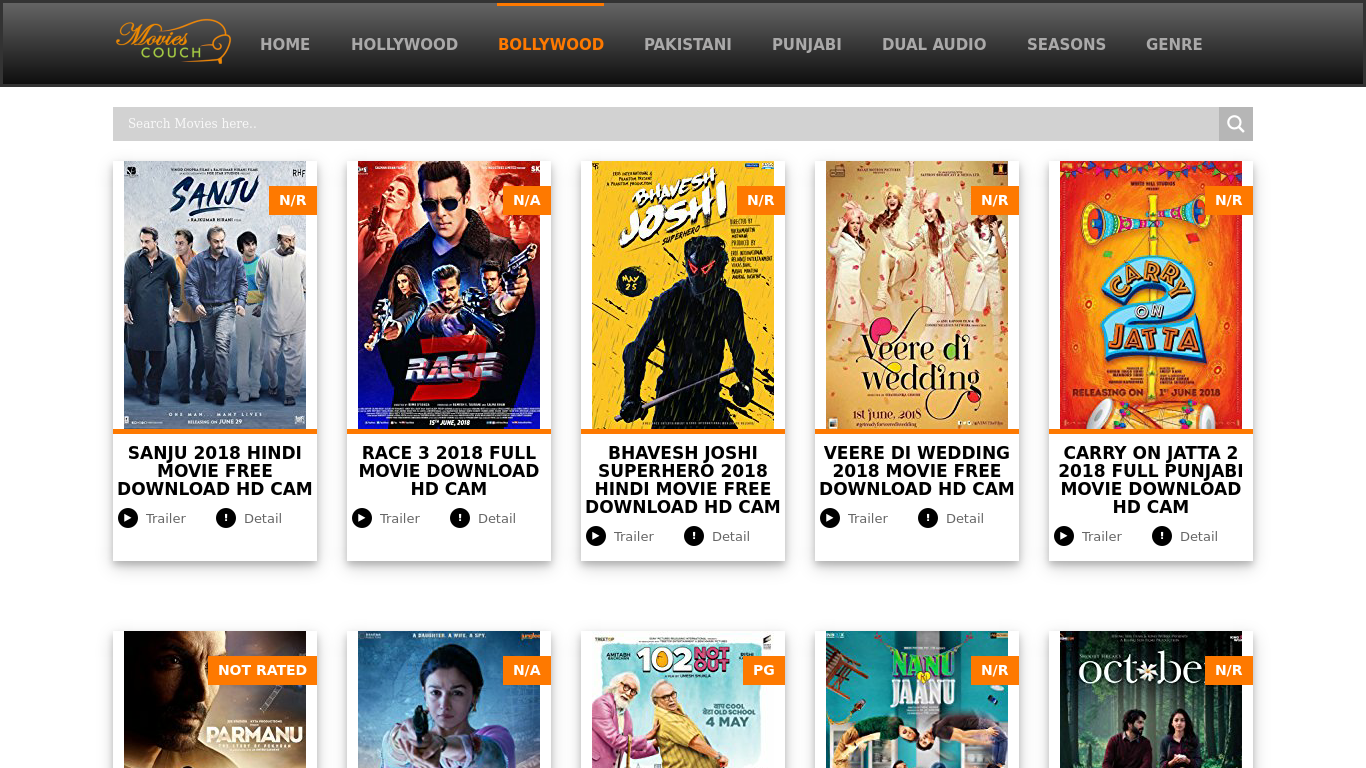Click the Detail text under Sanju
The image size is (1366, 768).
[x=263, y=518]
